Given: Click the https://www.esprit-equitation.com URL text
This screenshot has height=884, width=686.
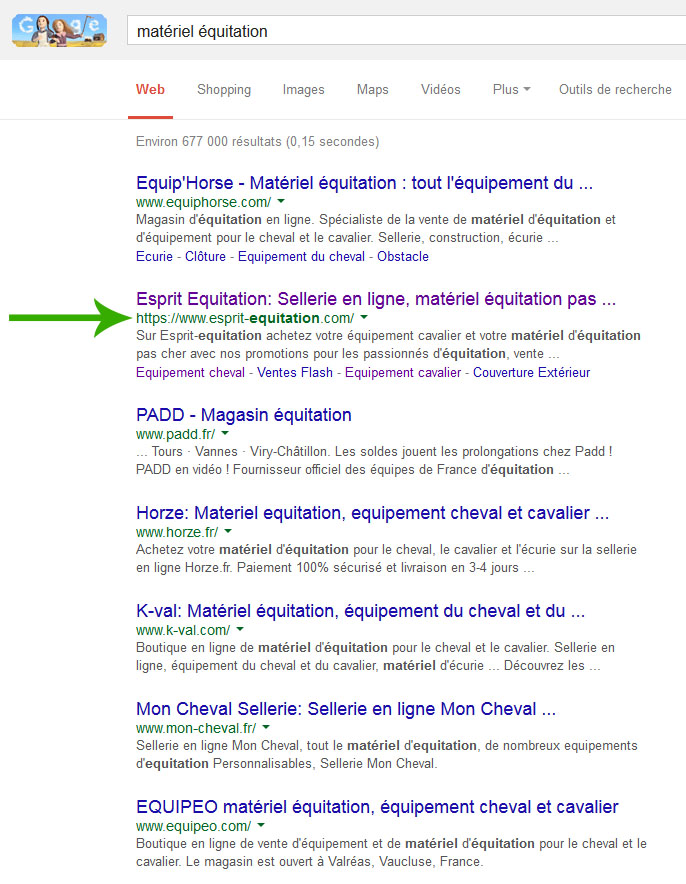Looking at the screenshot, I should [x=245, y=318].
